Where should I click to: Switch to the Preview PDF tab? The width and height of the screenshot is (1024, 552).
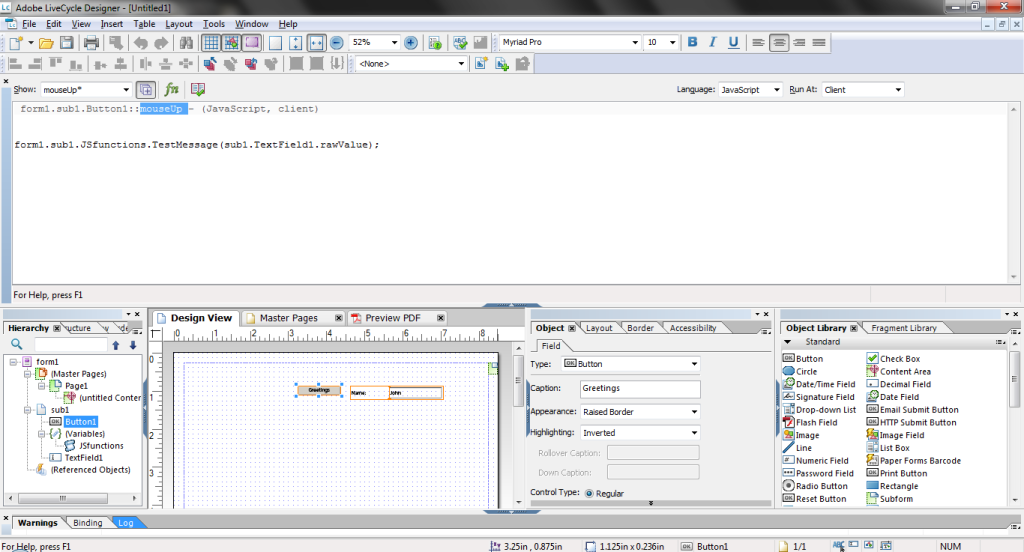pos(392,318)
